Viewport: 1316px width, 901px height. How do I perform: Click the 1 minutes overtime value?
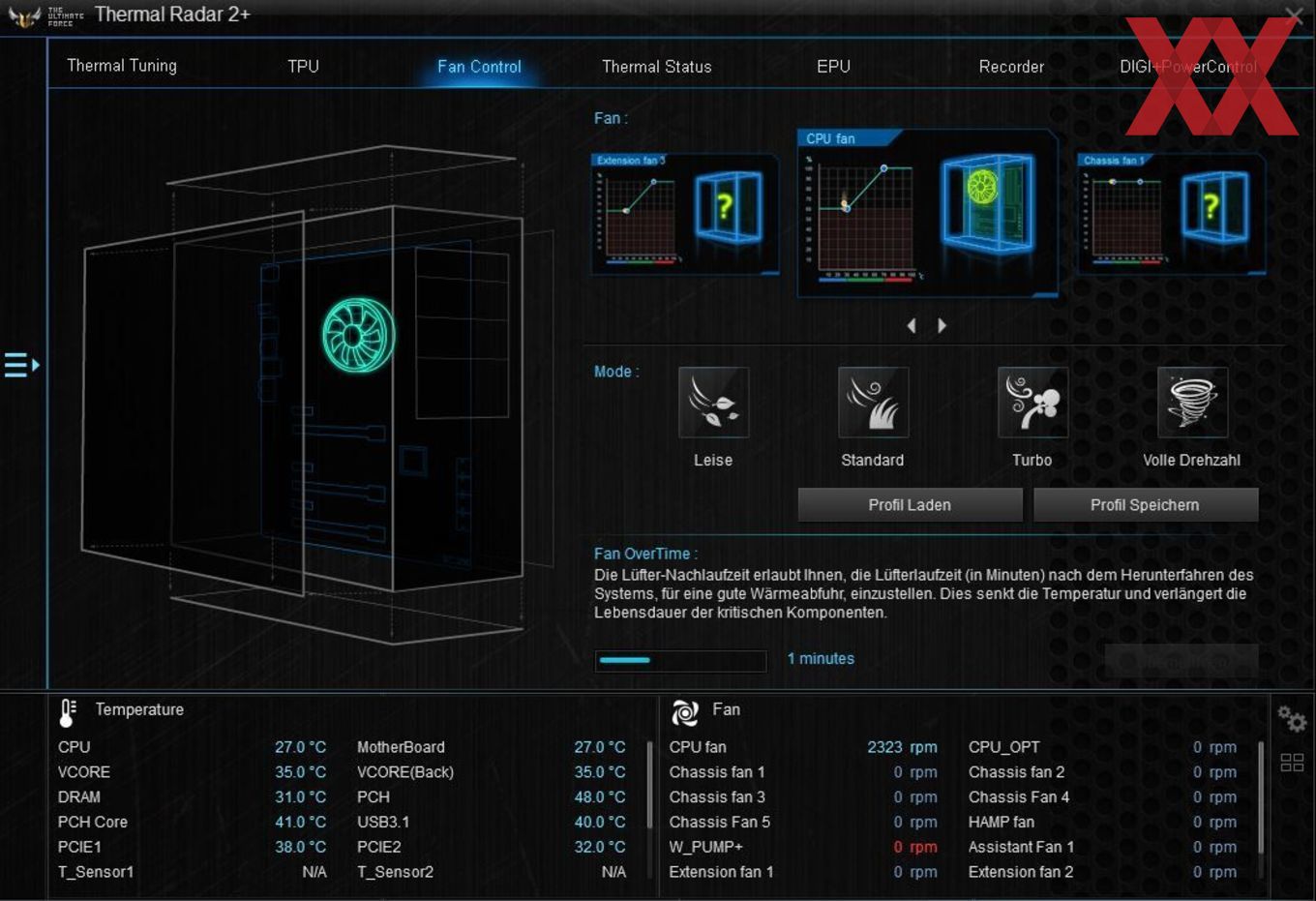tap(821, 659)
